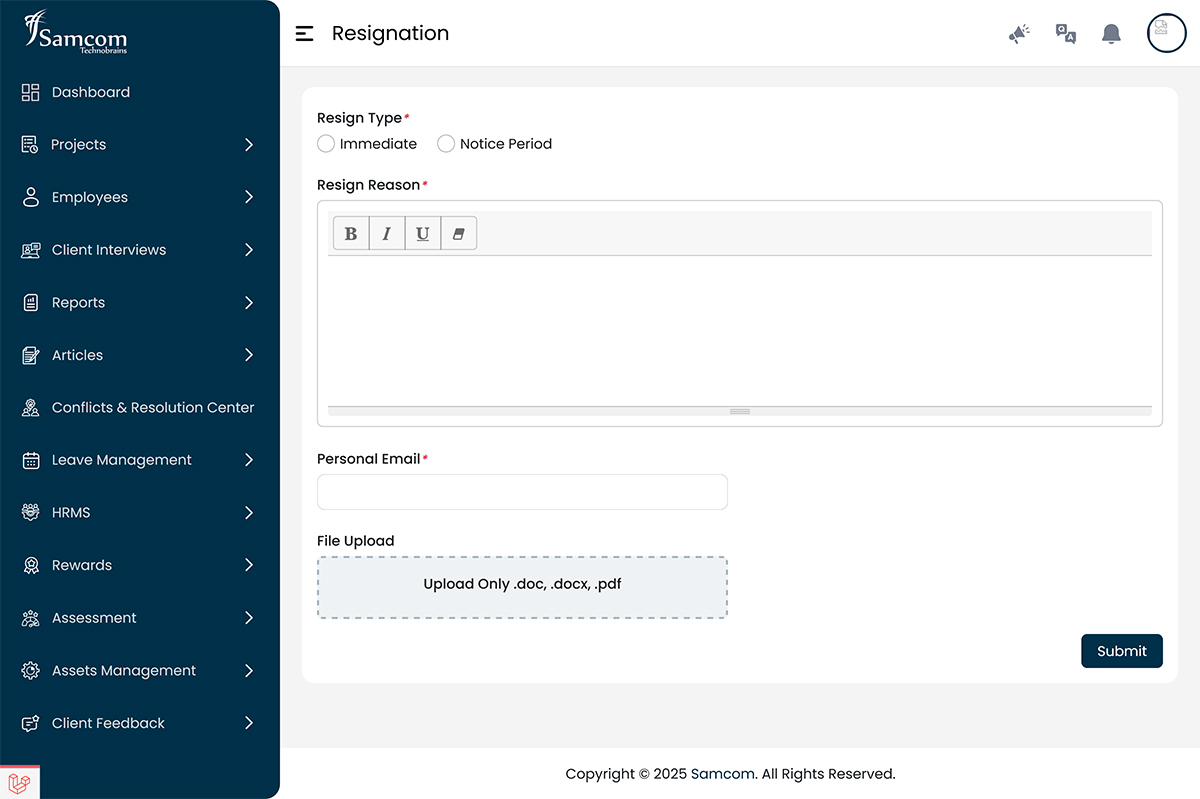Expand the Rewards submenu chevron

249,565
